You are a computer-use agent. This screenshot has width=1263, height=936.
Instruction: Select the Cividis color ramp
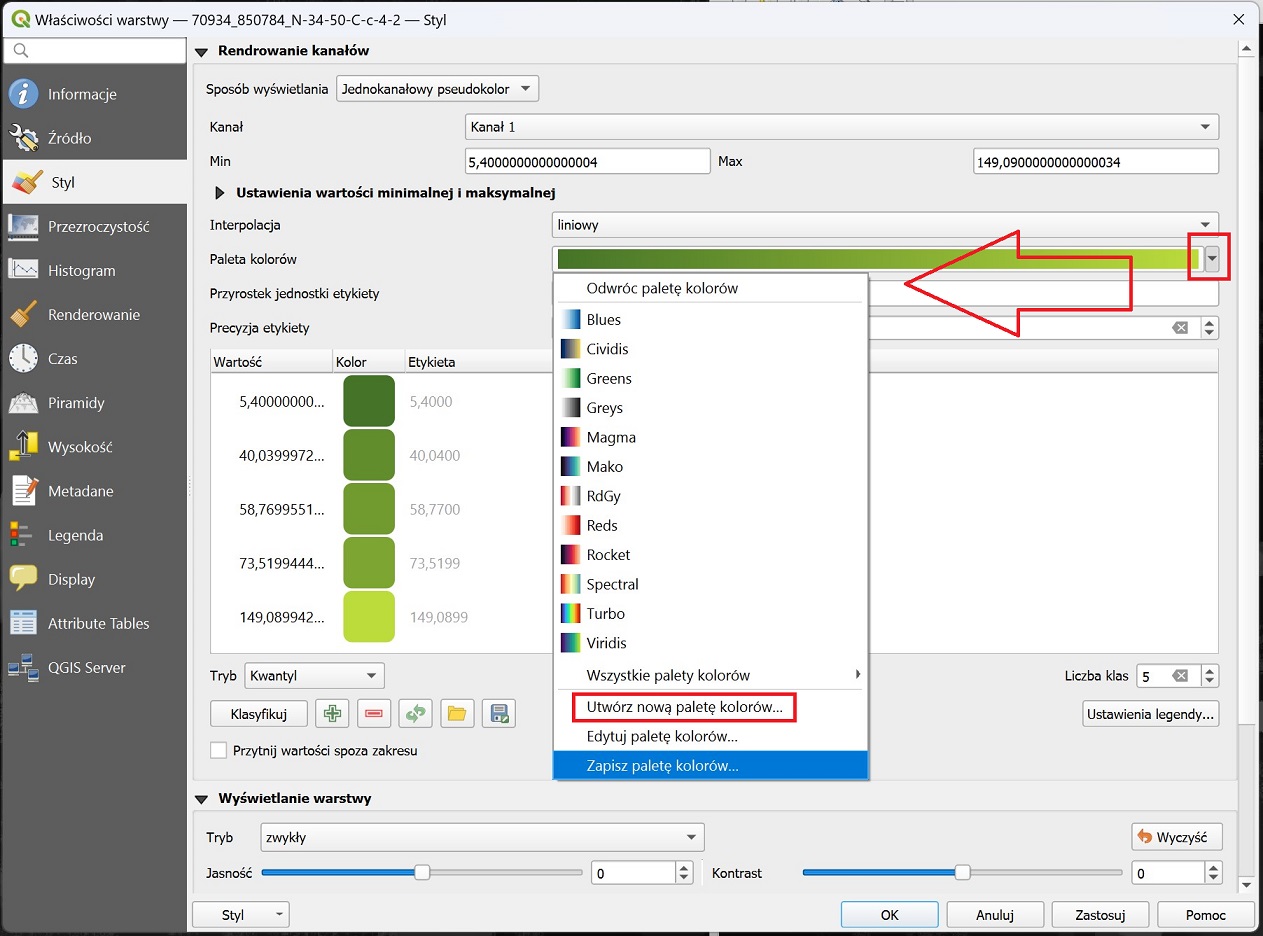(710, 349)
